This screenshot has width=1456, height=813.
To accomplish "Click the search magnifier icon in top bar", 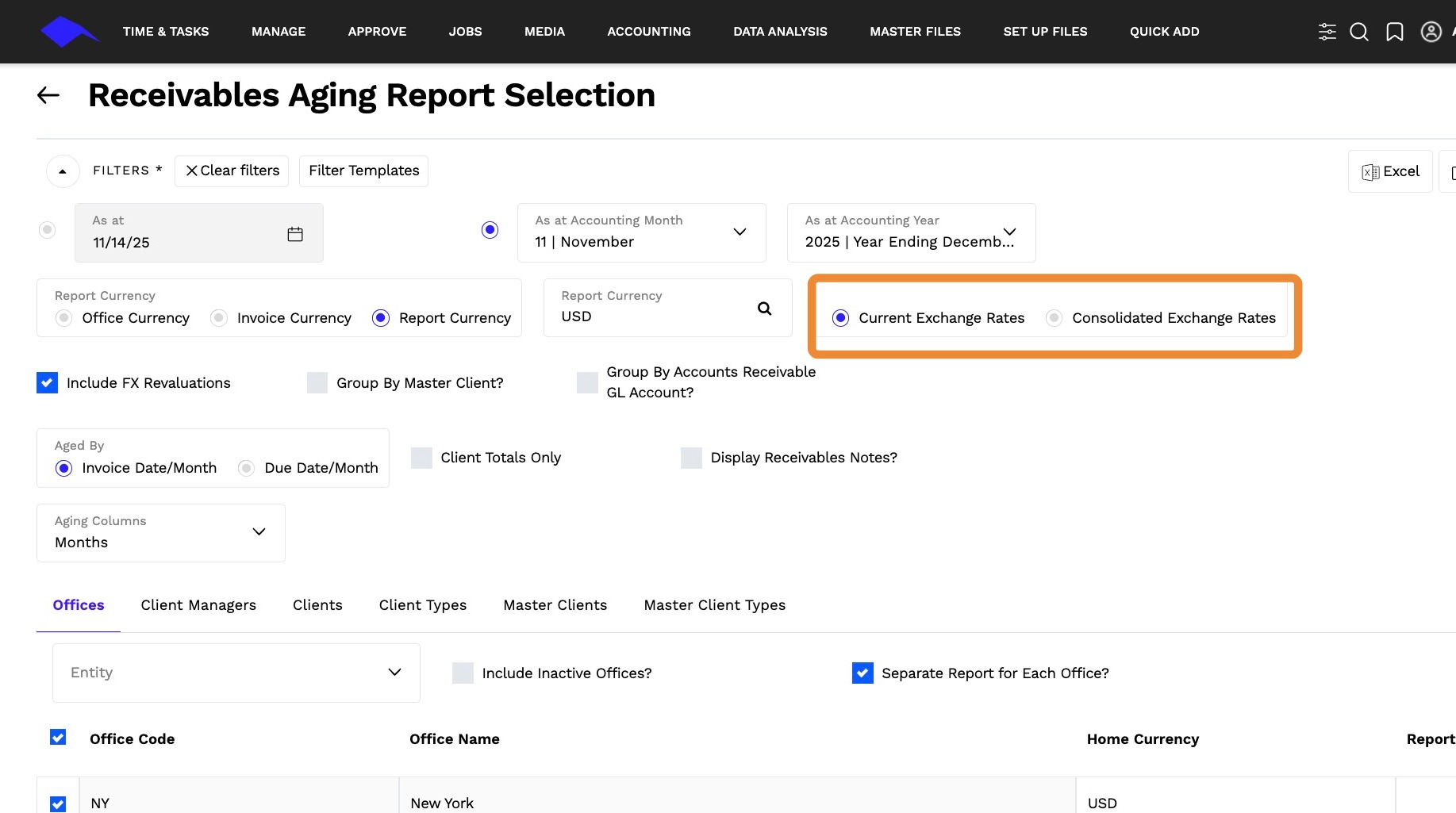I will coord(1359,32).
